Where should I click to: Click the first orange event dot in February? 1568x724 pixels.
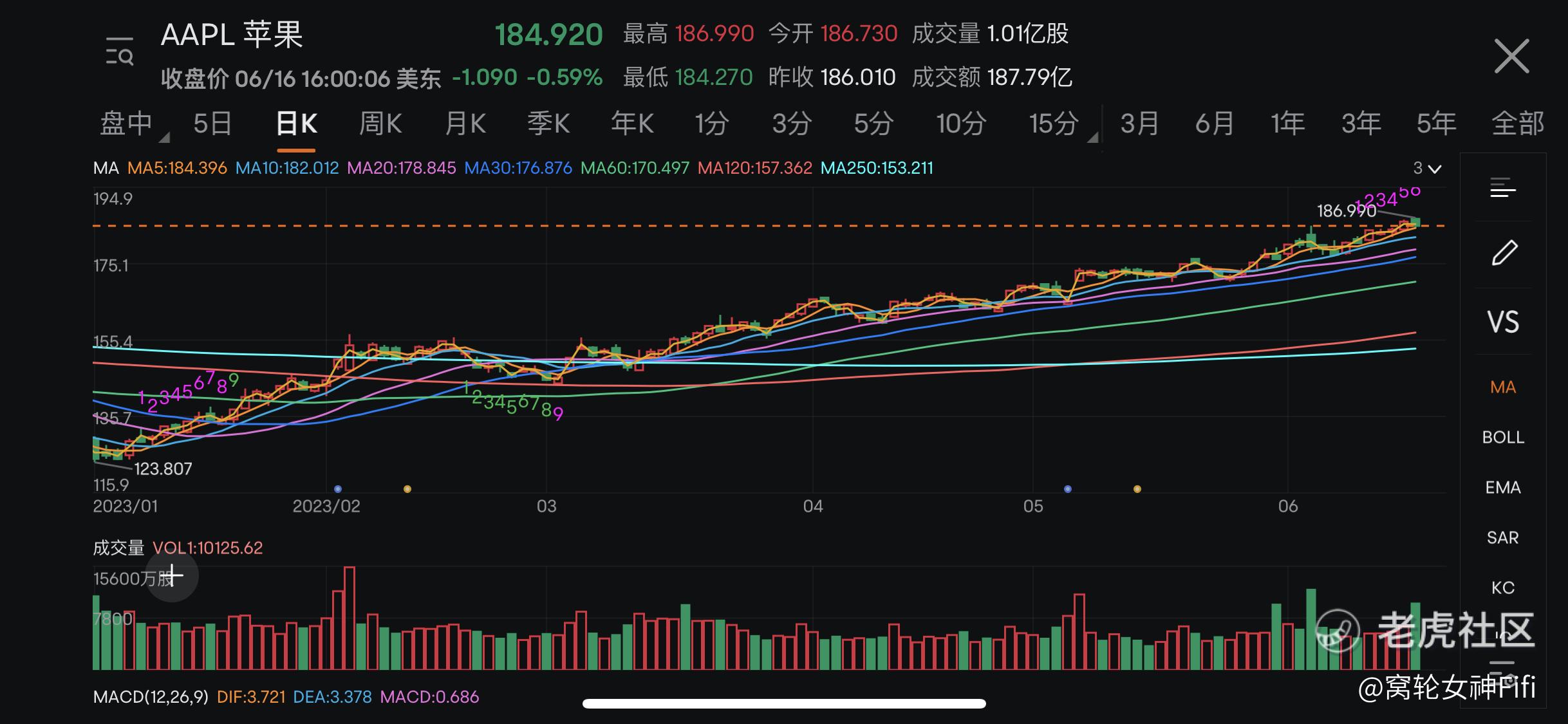[407, 489]
